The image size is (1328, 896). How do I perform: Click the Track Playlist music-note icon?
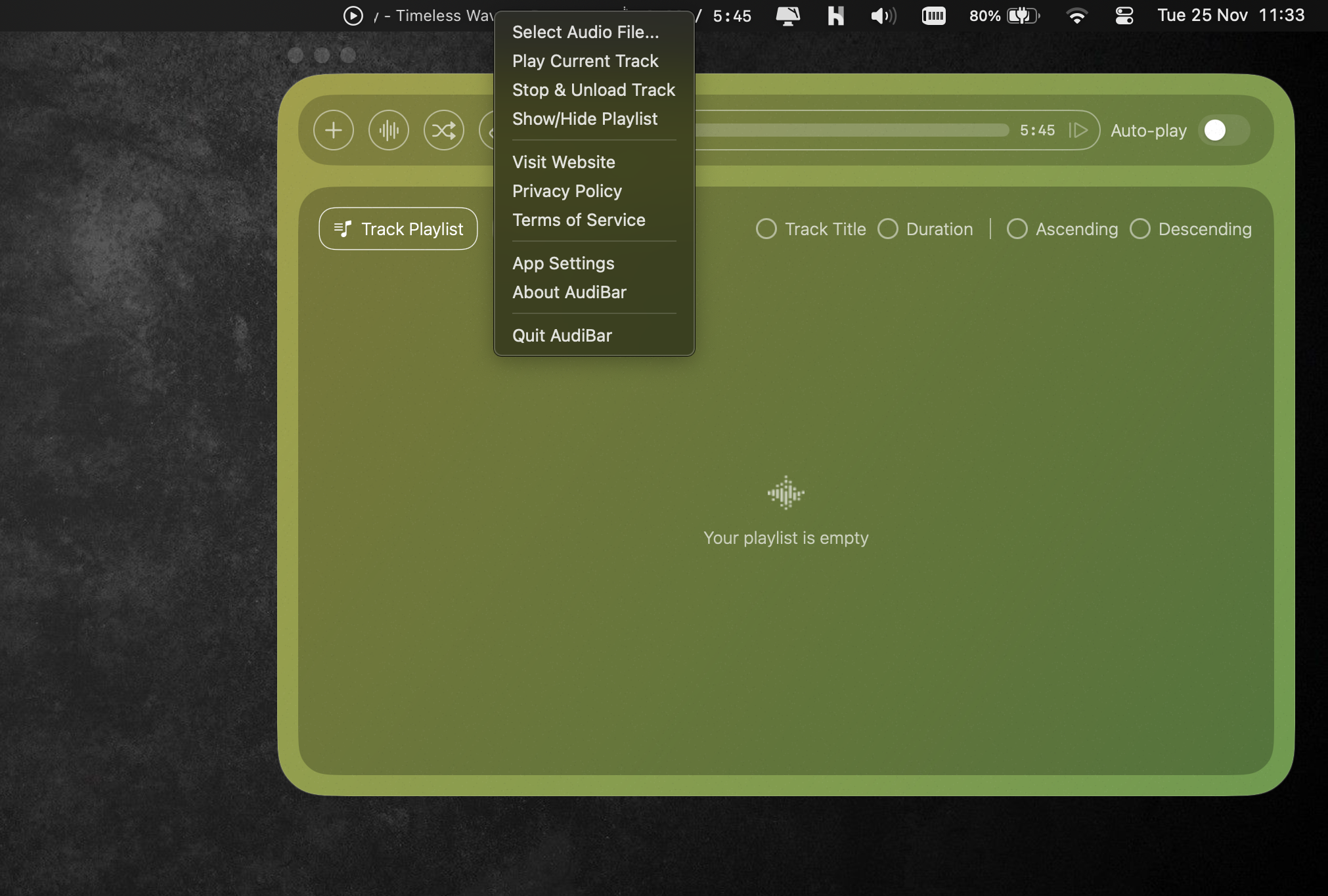coord(343,229)
